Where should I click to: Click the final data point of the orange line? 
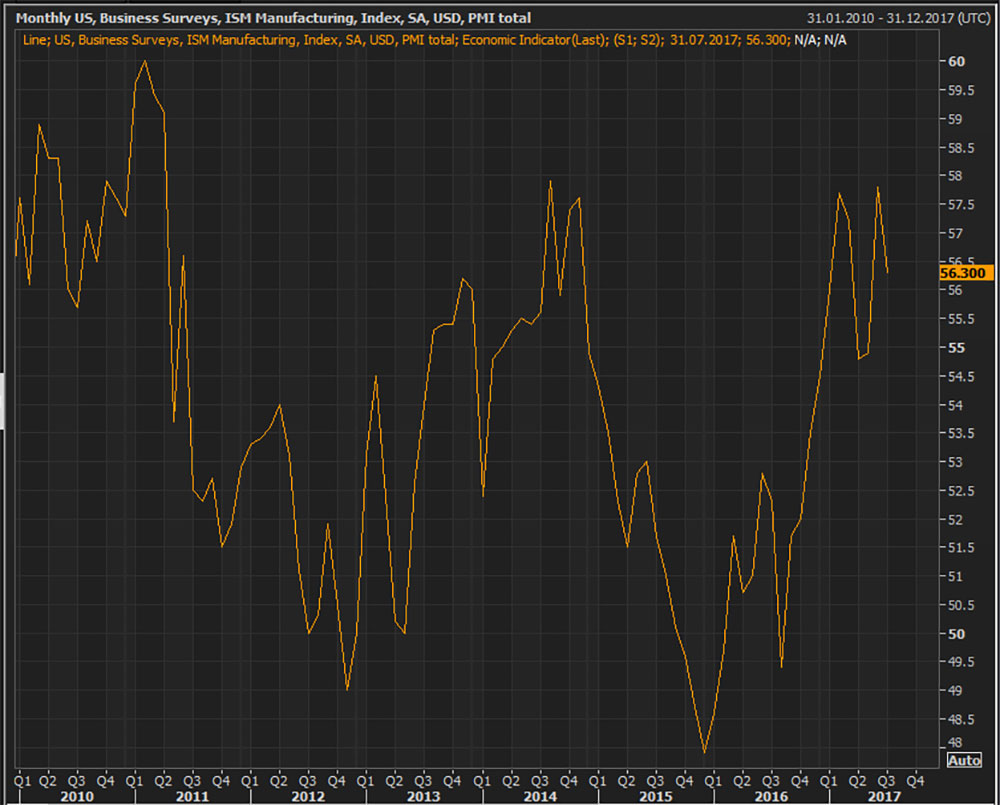(888, 272)
